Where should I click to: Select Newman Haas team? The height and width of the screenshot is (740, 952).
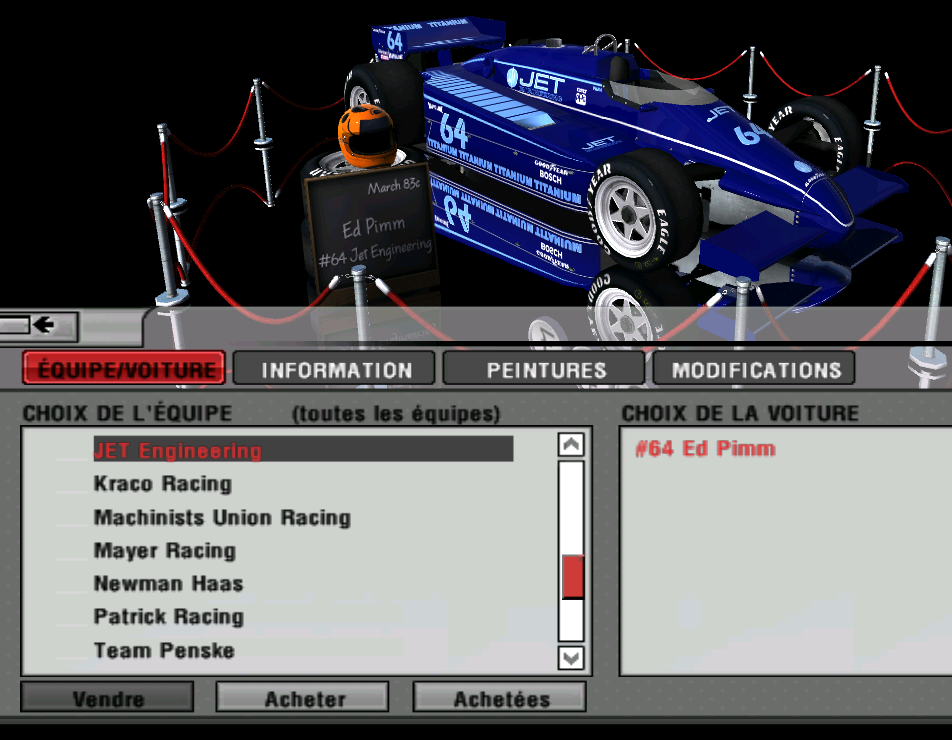pos(168,583)
